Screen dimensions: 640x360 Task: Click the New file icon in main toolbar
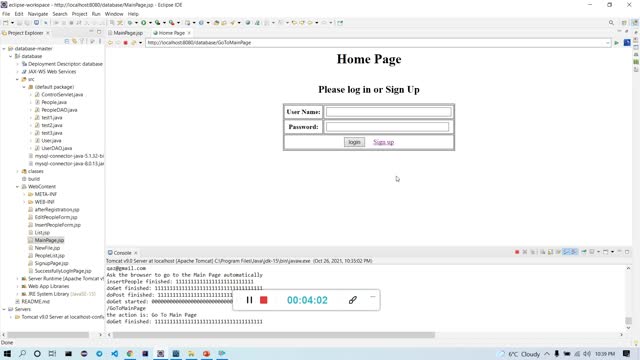pos(6,23)
